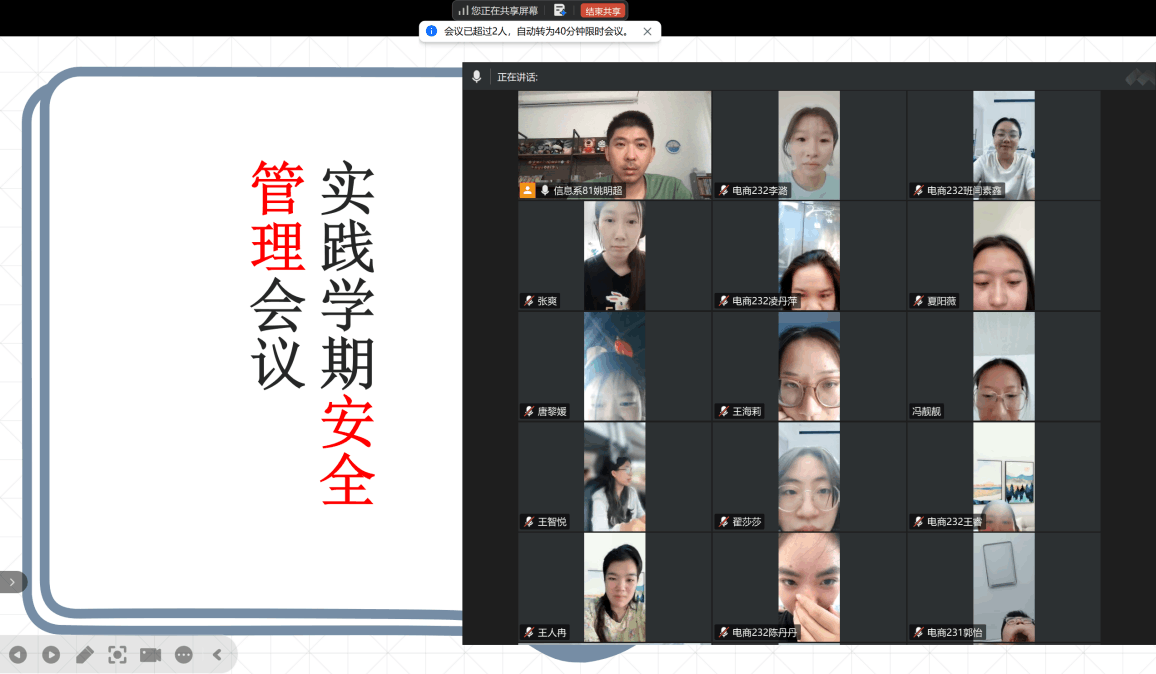Screen dimensions: 1156x674
Task: Click the microphone icon beside 正在讲话
Action: 477,77
